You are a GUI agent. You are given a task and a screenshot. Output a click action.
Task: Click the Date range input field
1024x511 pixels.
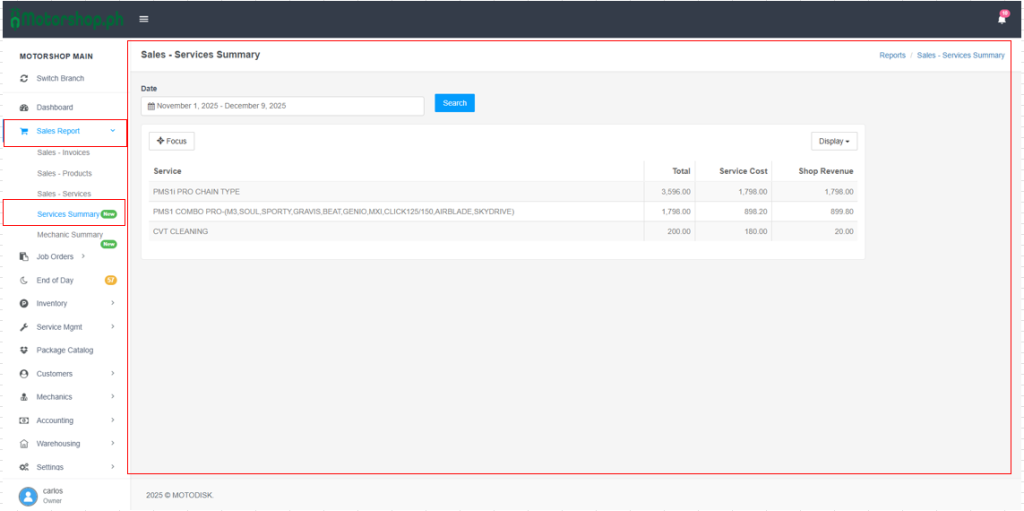pos(282,105)
